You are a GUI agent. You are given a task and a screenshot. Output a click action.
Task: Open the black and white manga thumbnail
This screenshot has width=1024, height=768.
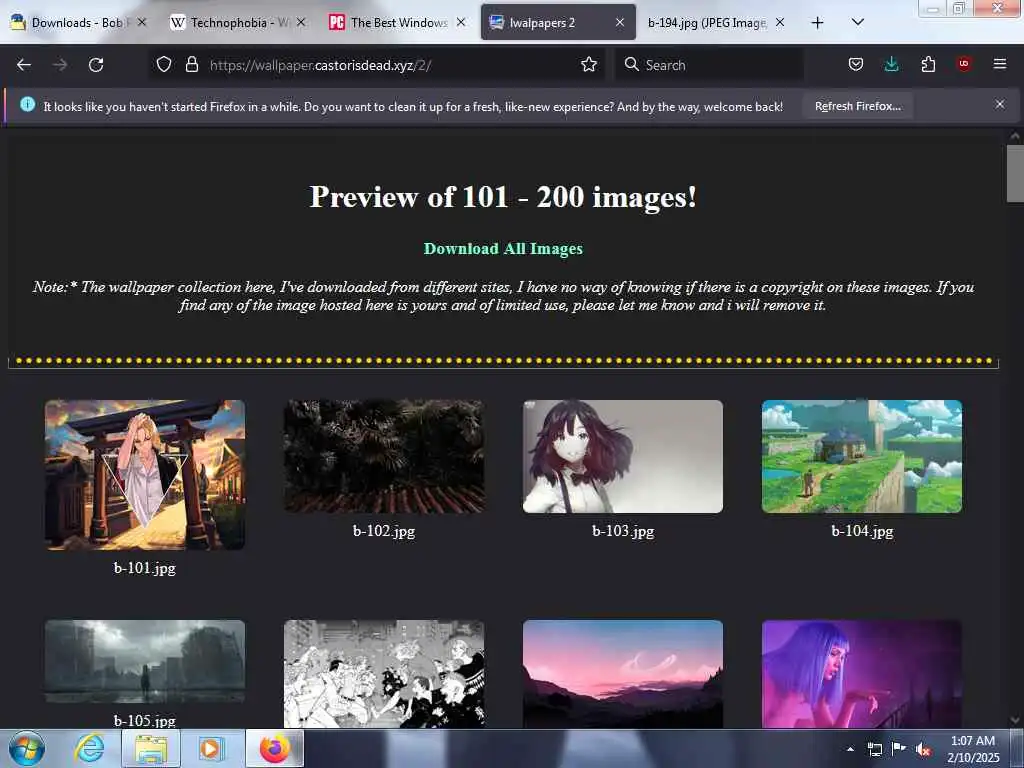pos(384,673)
